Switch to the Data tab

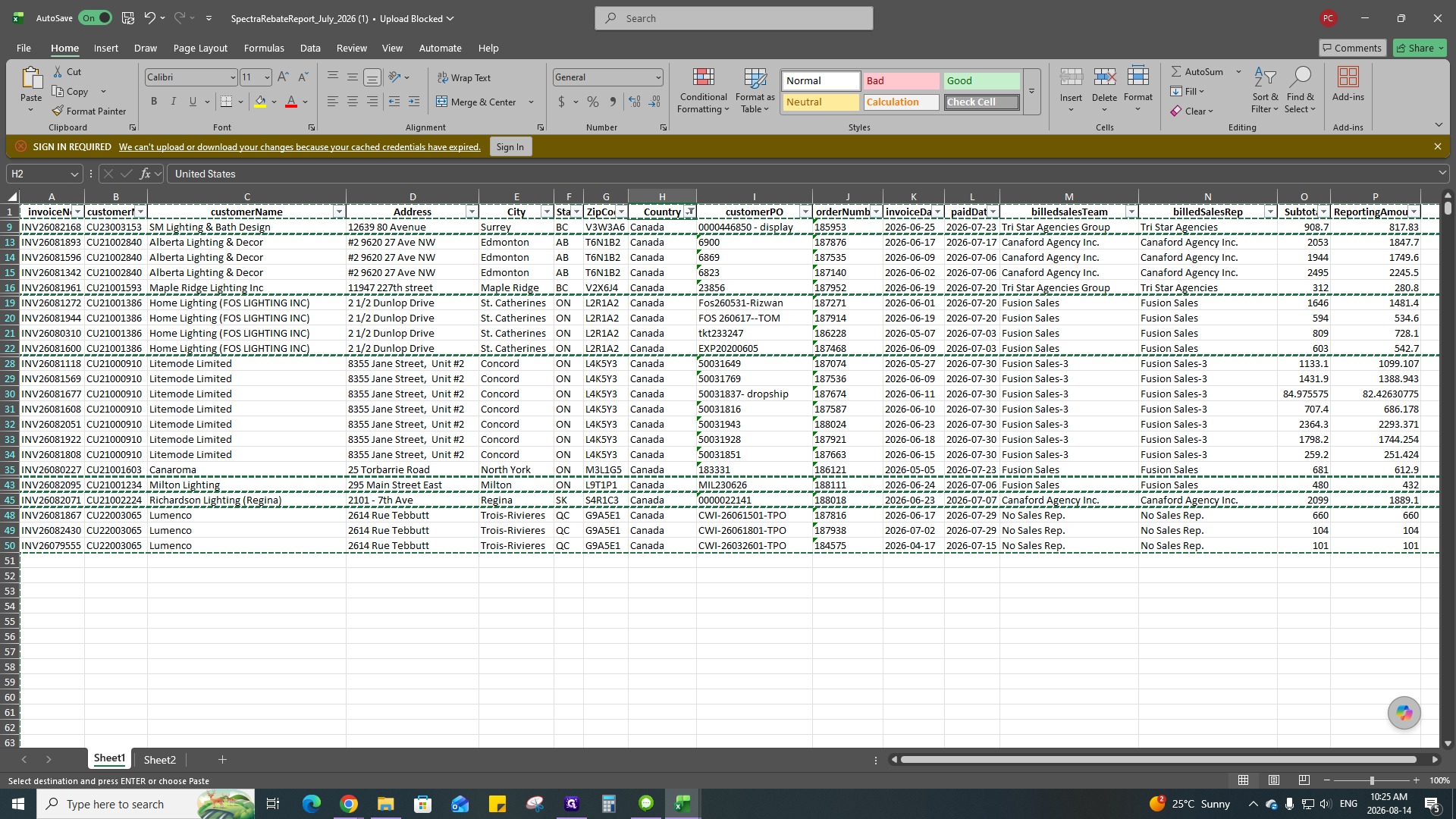pyautogui.click(x=310, y=48)
